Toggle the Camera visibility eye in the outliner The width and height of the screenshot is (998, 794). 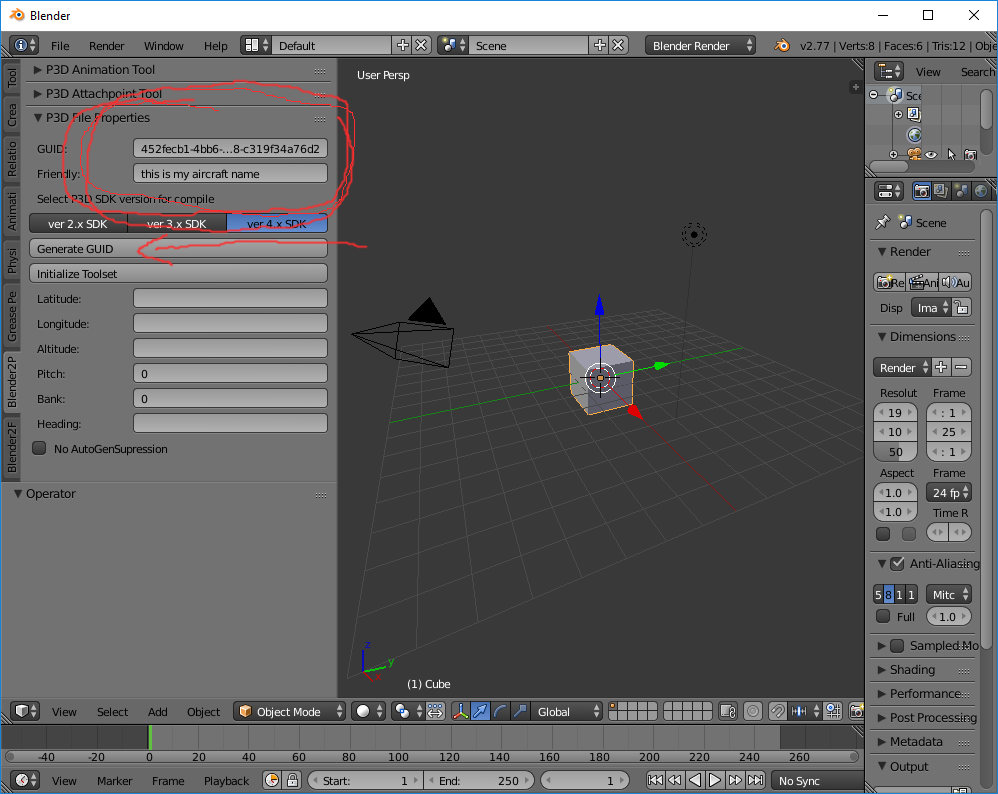[x=931, y=155]
